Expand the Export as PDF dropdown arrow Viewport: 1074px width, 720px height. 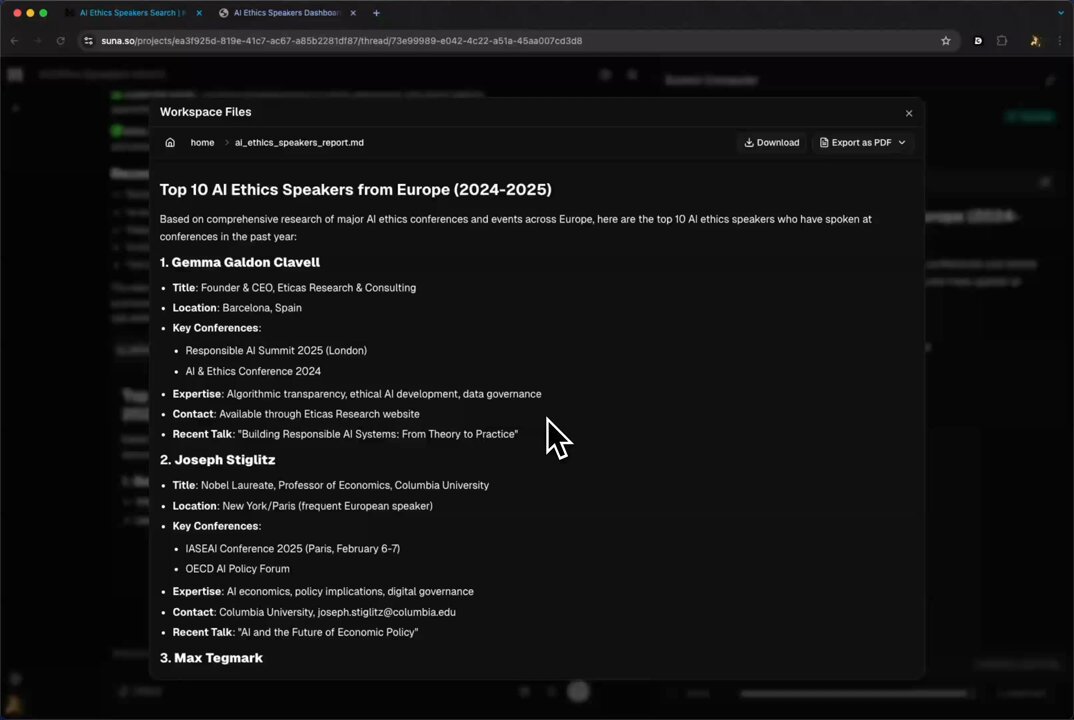tap(902, 142)
